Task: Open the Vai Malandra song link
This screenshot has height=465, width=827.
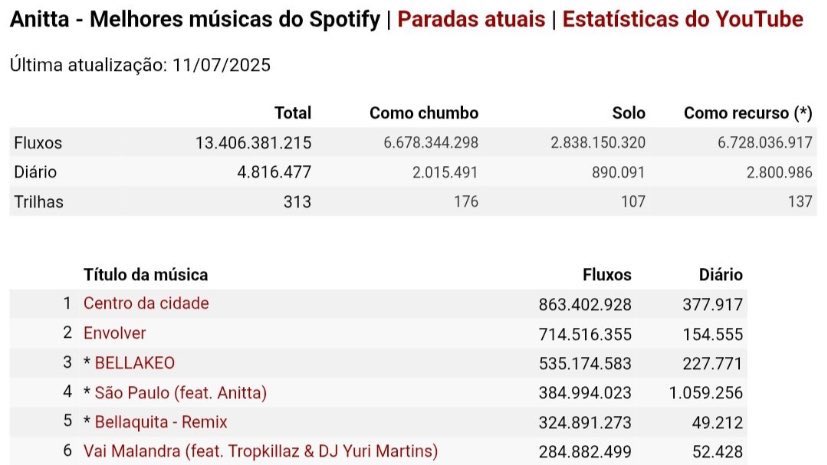Action: [x=261, y=451]
